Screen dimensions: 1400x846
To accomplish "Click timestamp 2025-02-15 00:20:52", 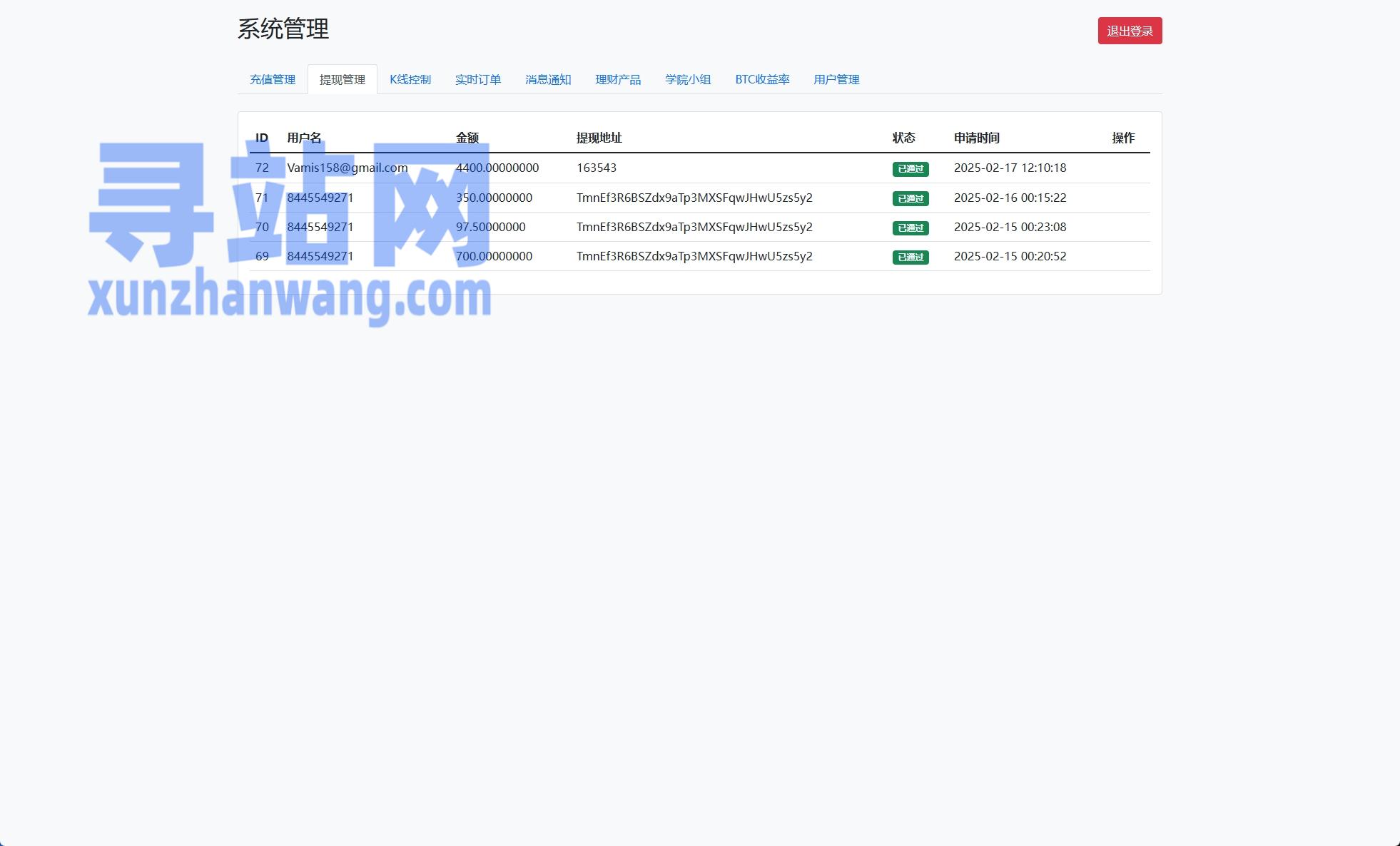I will click(1010, 256).
